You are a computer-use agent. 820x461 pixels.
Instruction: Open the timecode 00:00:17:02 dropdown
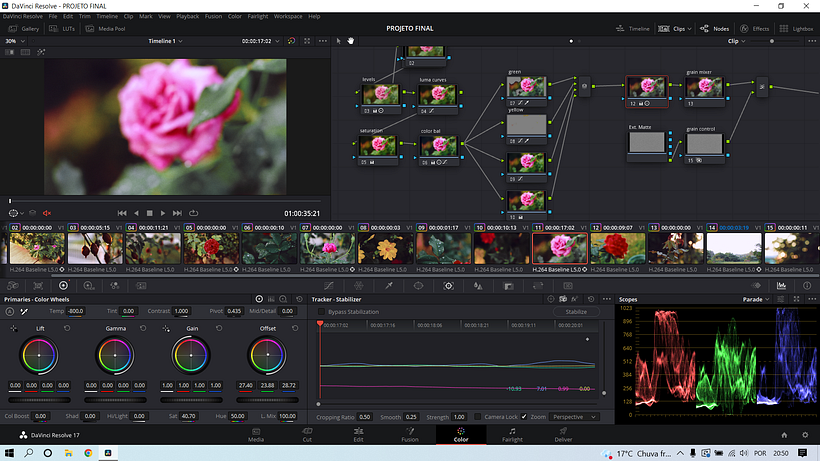(x=260, y=41)
